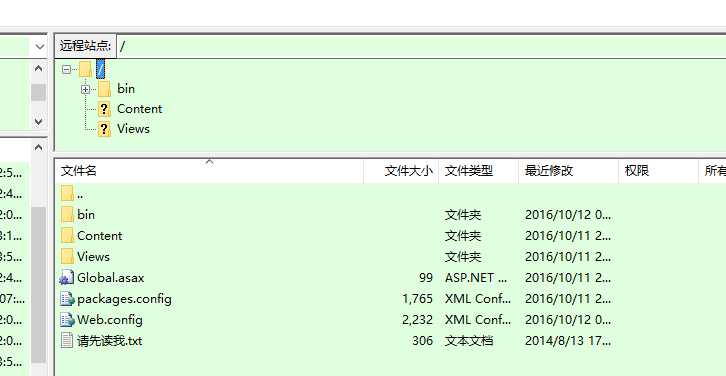Click the 请先读我.txt file icon

click(67, 340)
